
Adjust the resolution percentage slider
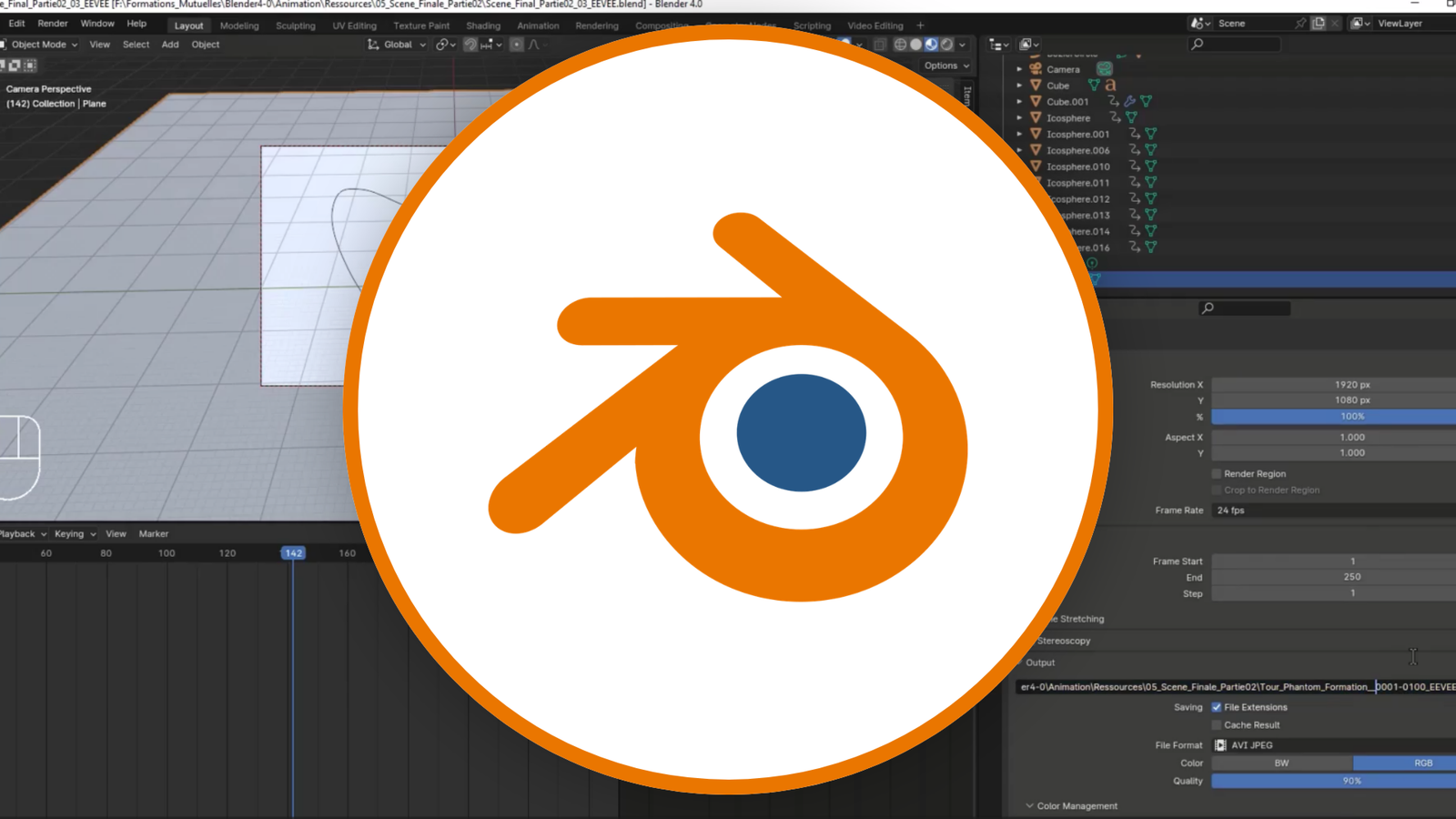point(1333,417)
